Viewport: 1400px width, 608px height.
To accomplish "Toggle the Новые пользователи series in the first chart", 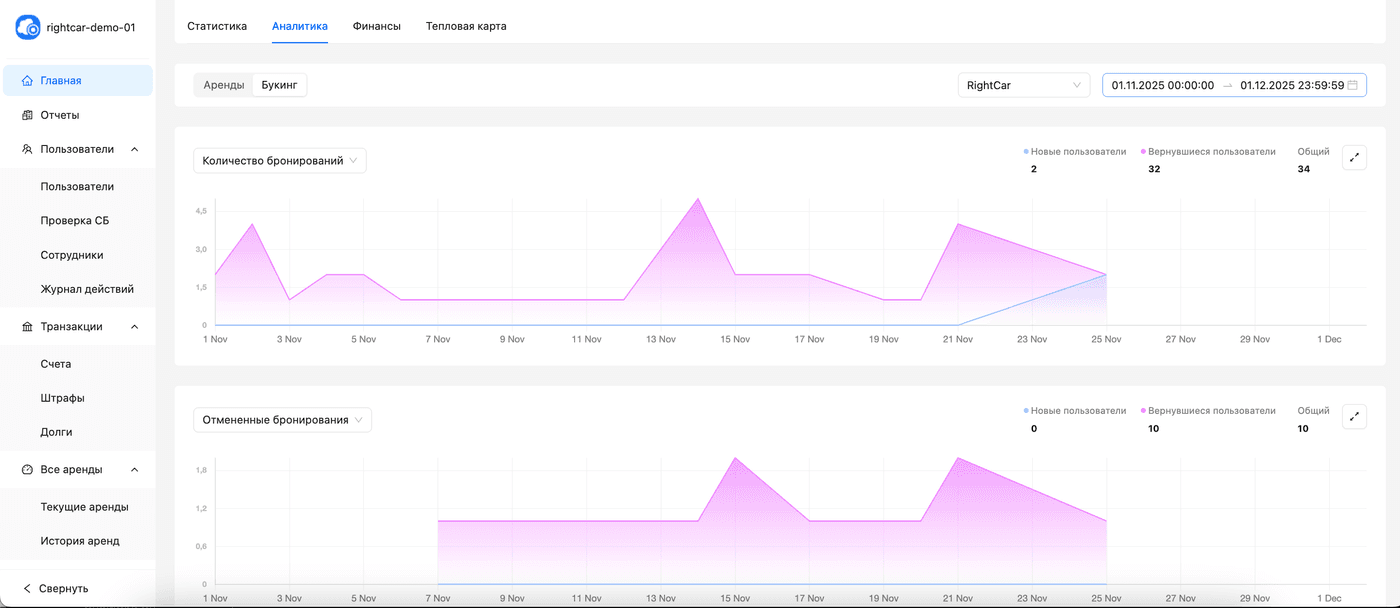I will [1074, 152].
